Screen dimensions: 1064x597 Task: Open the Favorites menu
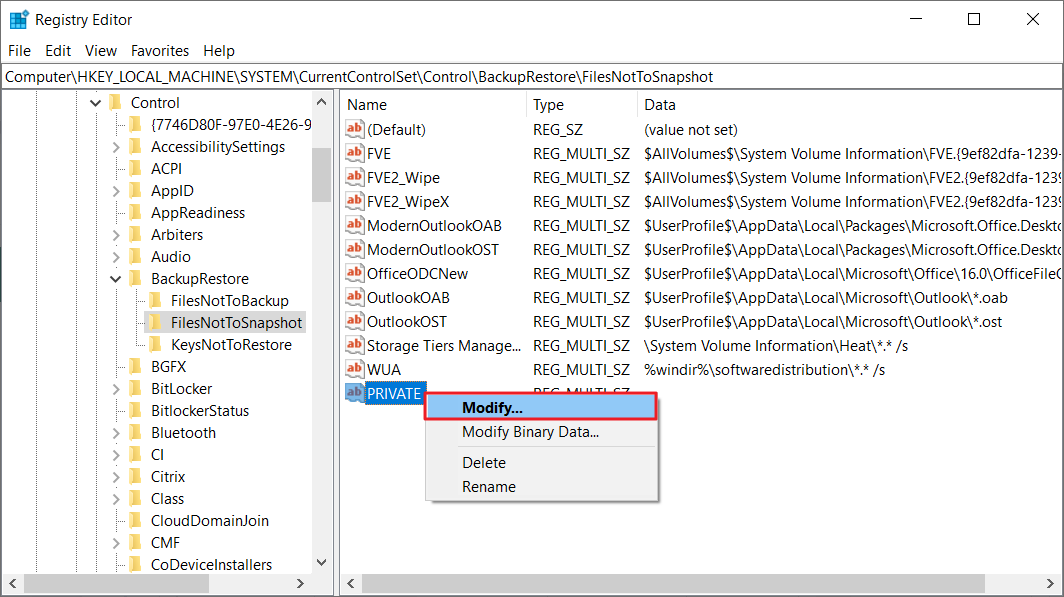click(159, 50)
